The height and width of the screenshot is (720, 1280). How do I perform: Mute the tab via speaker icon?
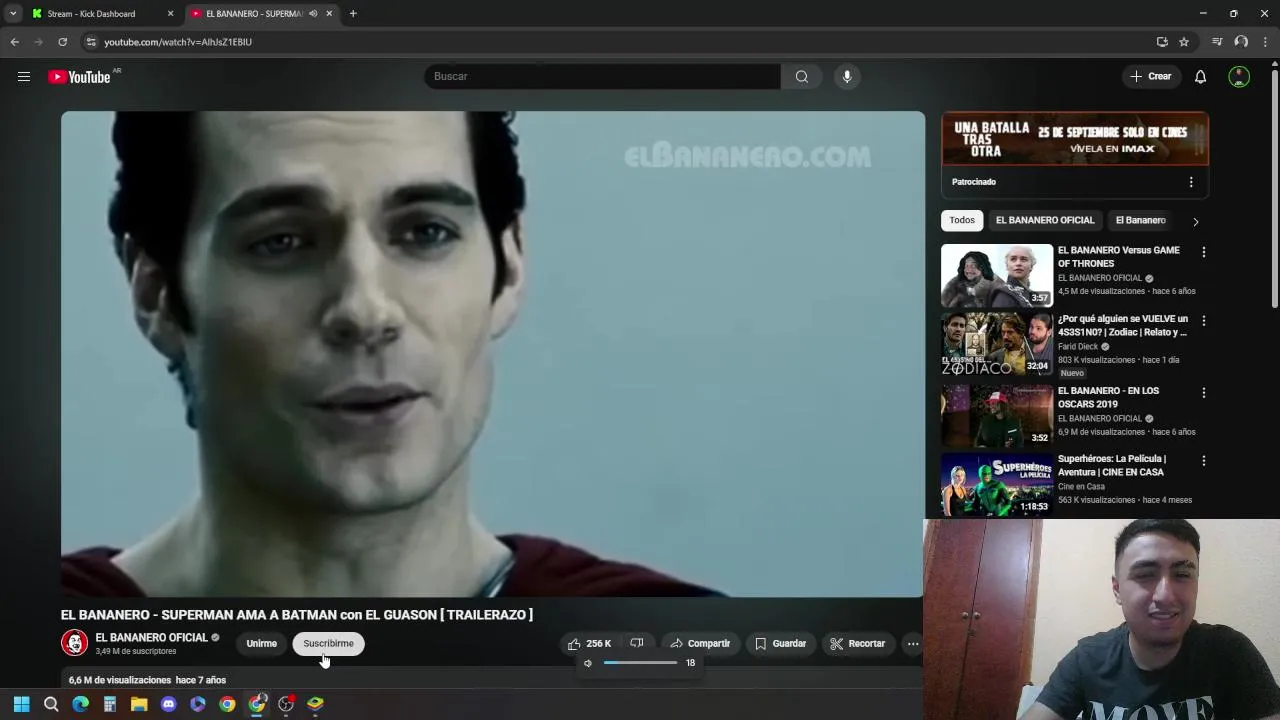tap(313, 14)
